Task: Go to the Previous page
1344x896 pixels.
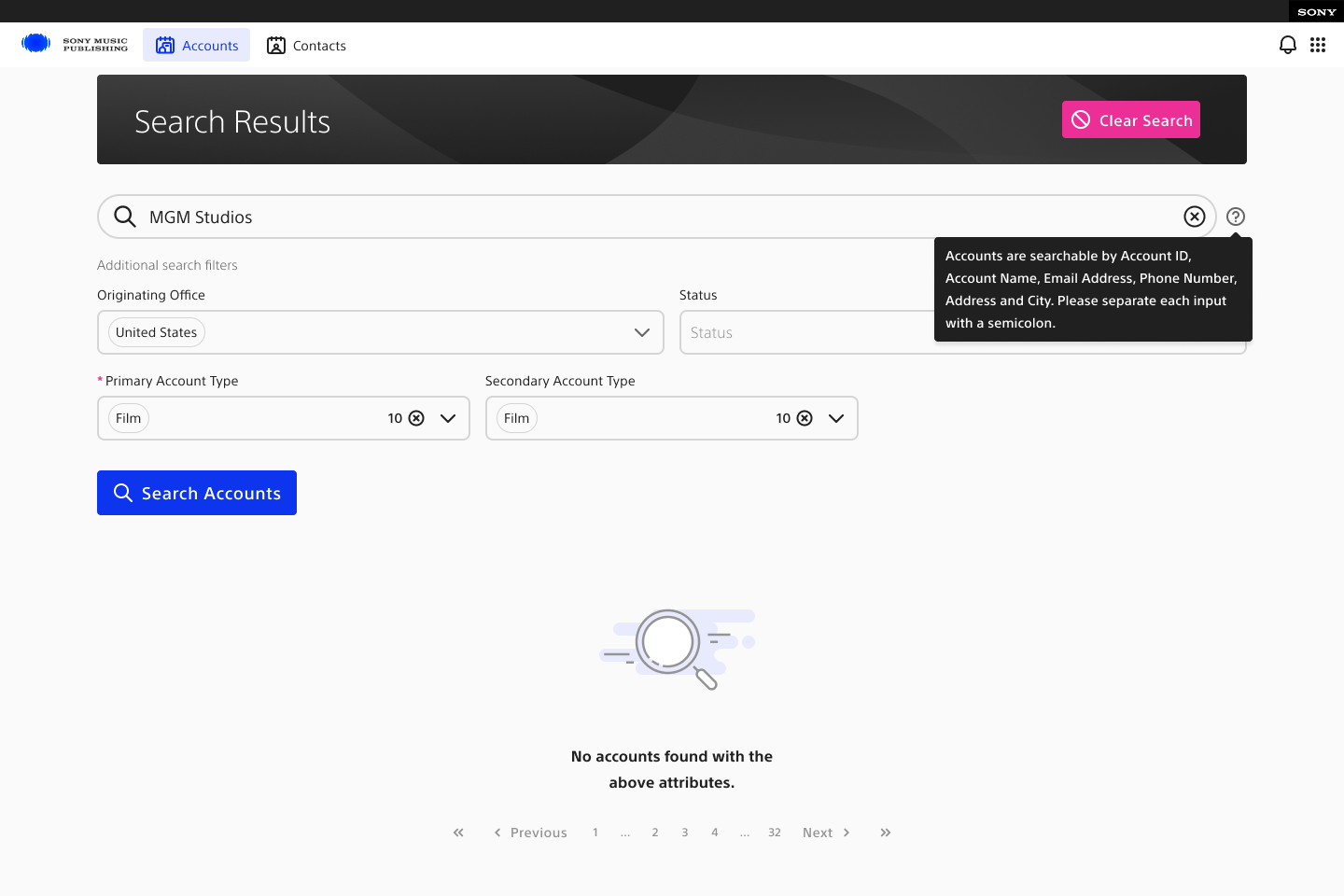Action: (x=530, y=833)
